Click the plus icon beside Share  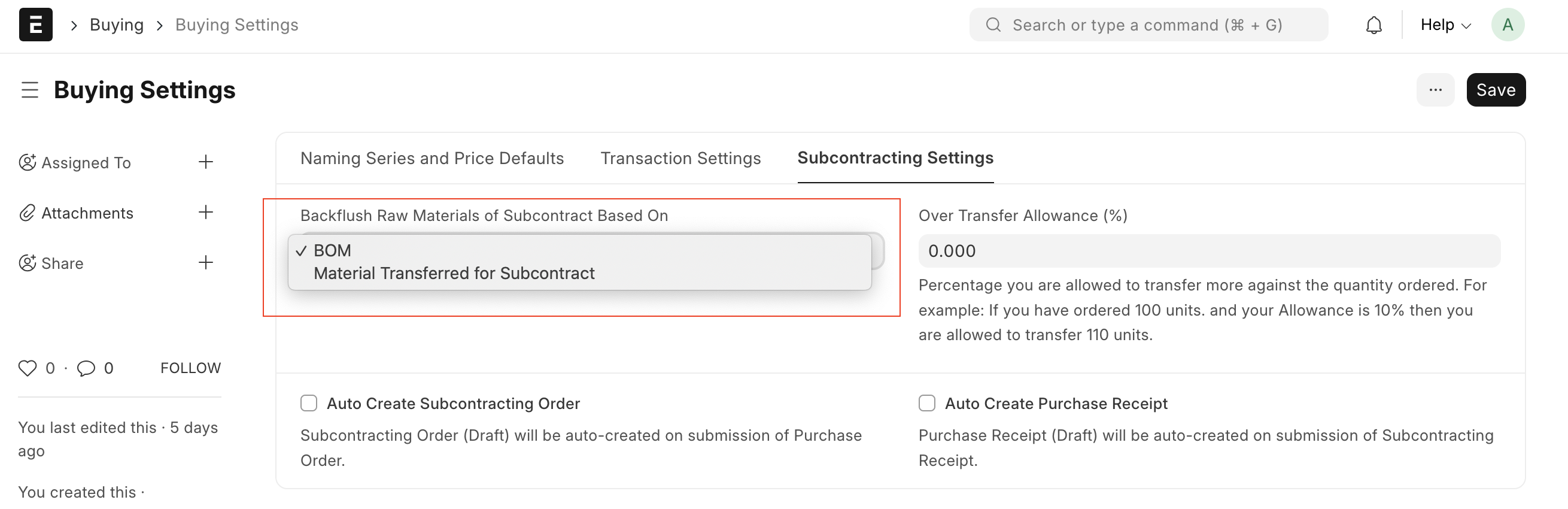coord(206,262)
